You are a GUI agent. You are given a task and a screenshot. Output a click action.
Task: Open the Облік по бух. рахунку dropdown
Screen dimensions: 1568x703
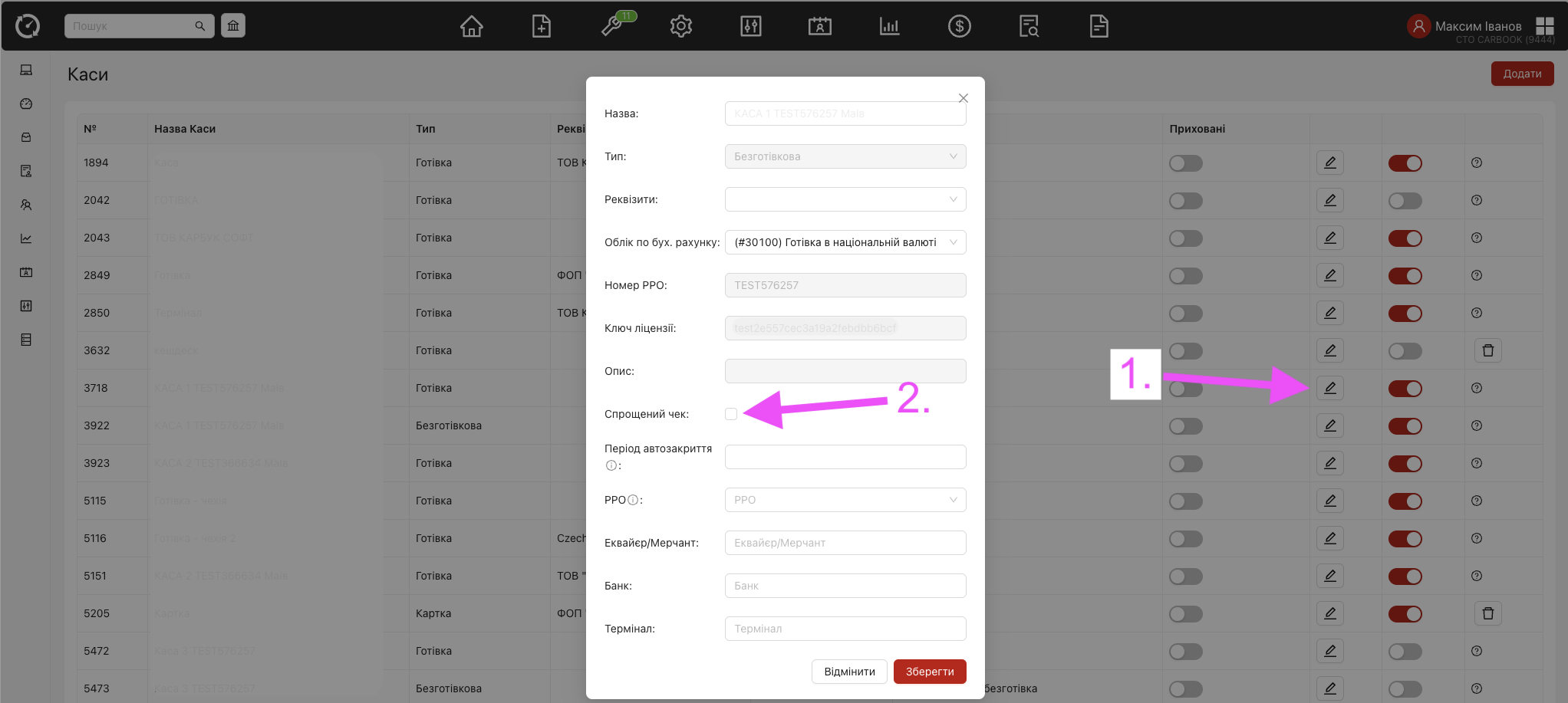click(845, 242)
